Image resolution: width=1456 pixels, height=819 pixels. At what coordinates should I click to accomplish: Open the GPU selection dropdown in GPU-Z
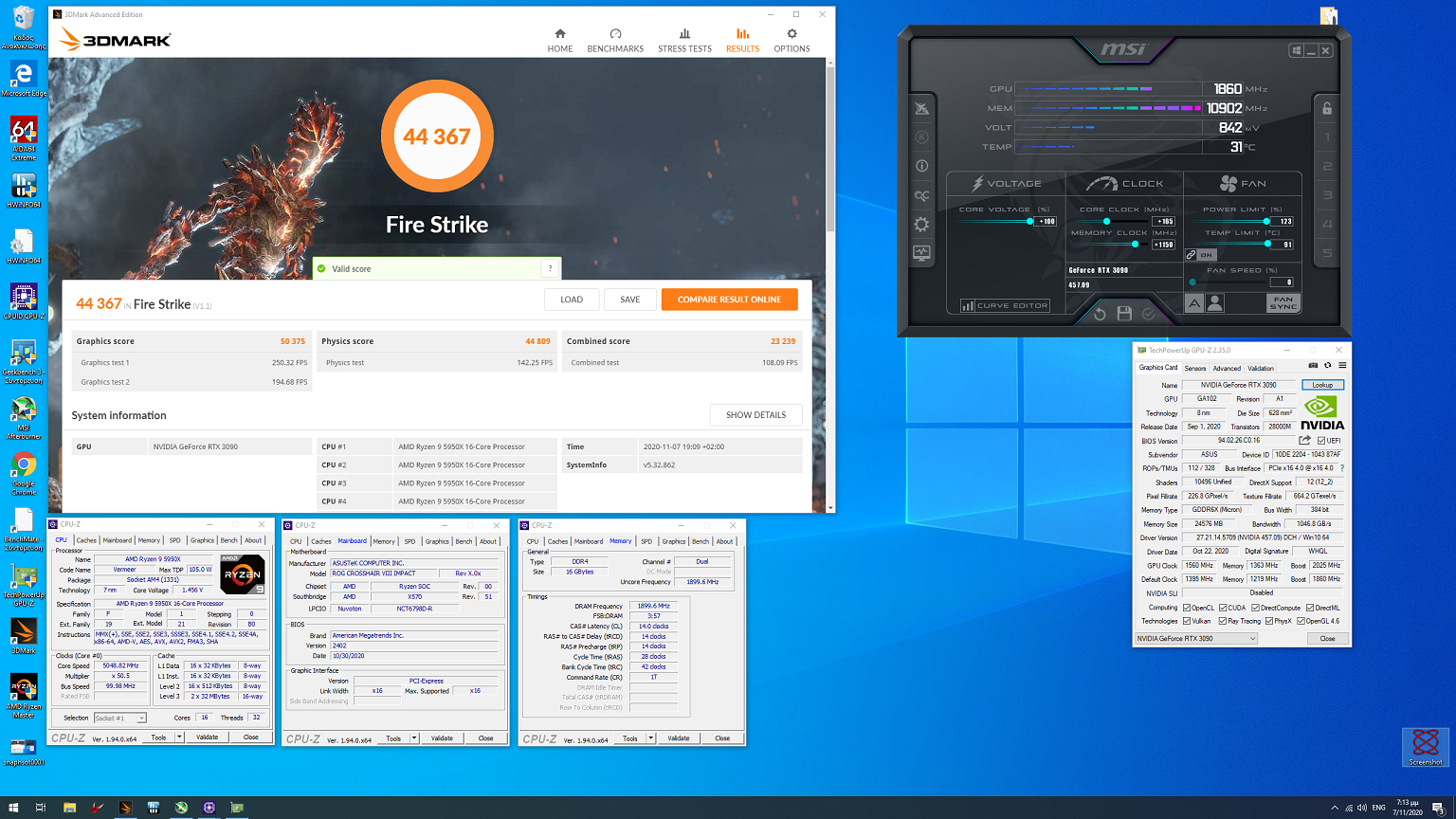click(1196, 639)
